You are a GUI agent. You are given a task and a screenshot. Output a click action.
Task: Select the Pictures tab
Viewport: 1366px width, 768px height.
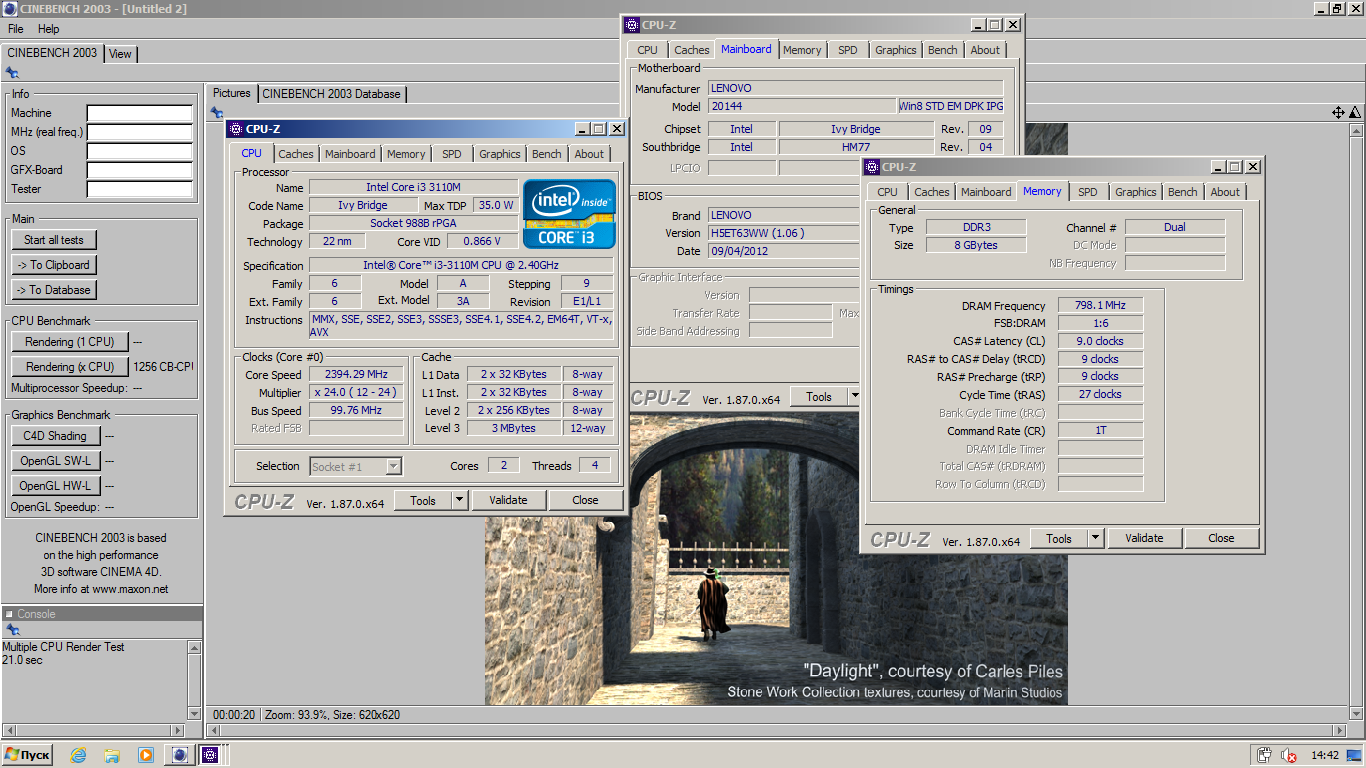pos(232,93)
